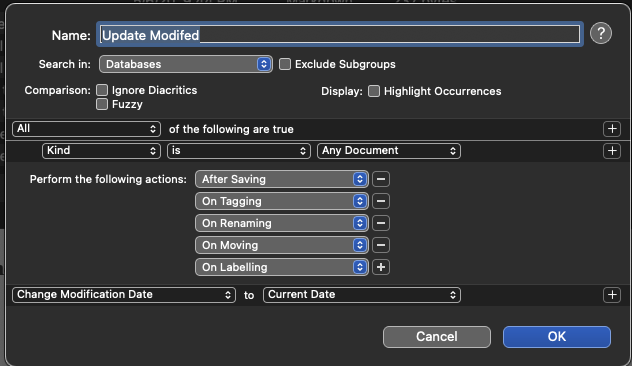Remove the On Renaming trigger
The image size is (632, 366).
pos(381,223)
